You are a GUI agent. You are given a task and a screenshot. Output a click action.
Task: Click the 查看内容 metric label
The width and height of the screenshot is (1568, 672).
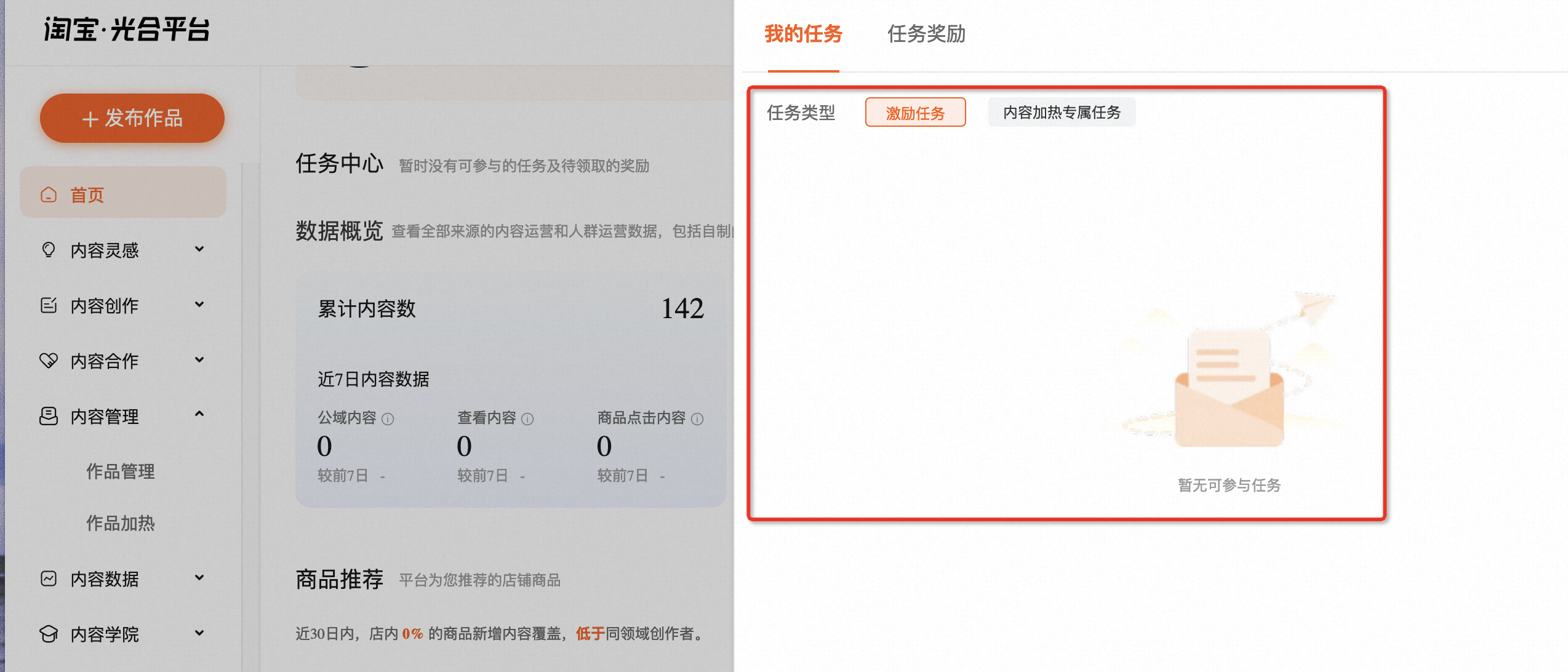pyautogui.click(x=487, y=418)
